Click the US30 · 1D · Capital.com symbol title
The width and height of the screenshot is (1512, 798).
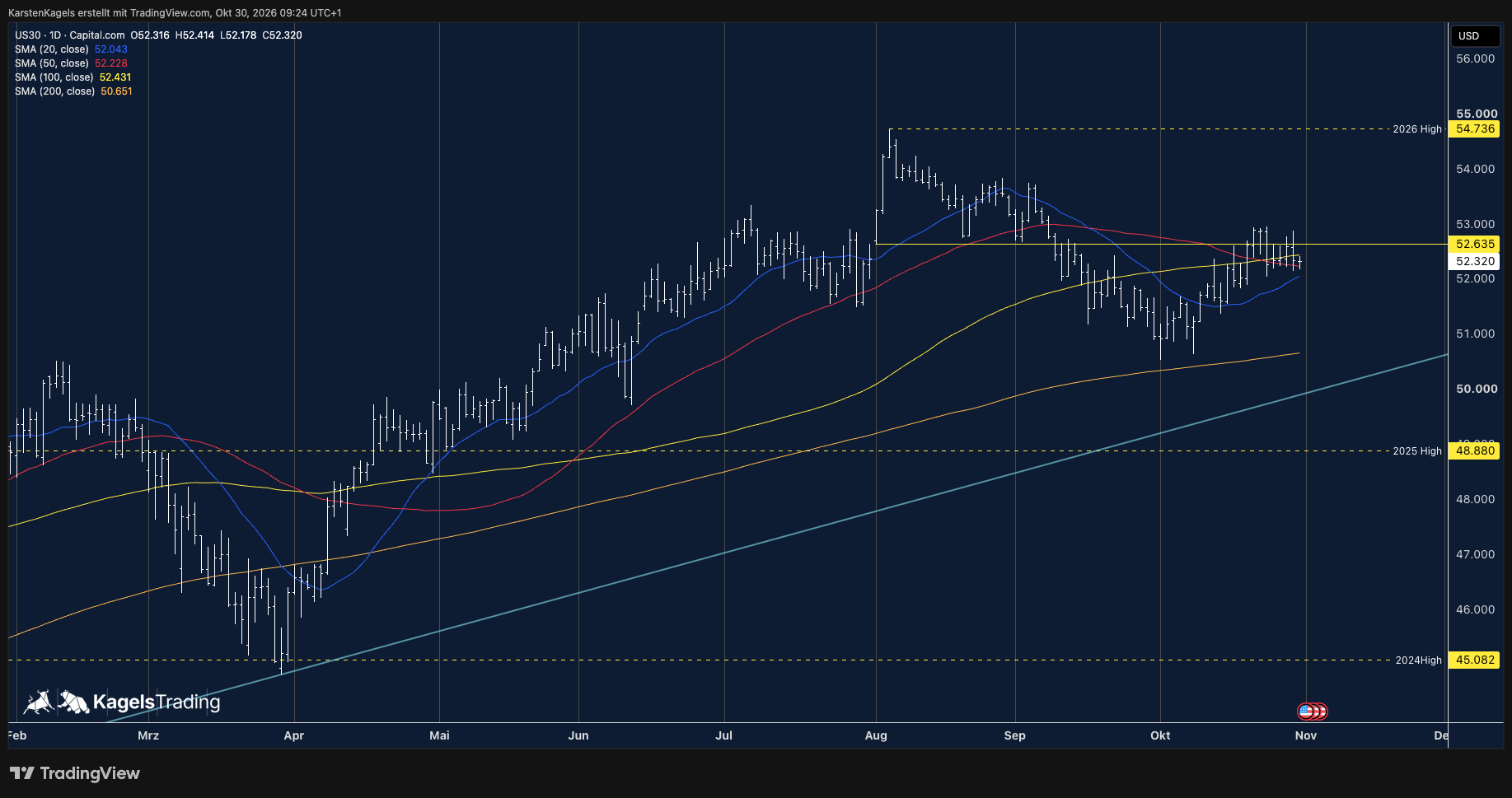click(x=70, y=35)
